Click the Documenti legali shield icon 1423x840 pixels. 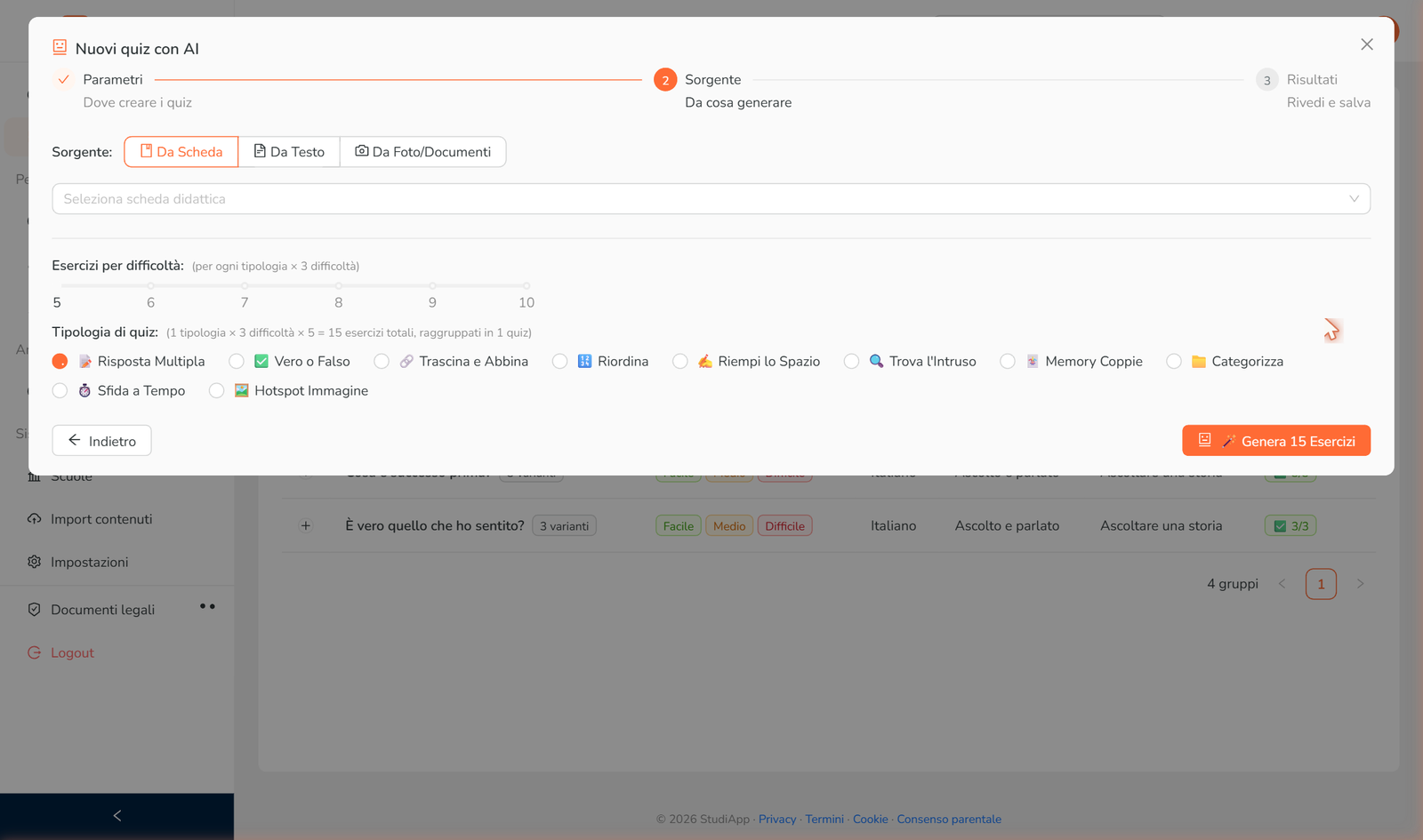pyautogui.click(x=34, y=610)
